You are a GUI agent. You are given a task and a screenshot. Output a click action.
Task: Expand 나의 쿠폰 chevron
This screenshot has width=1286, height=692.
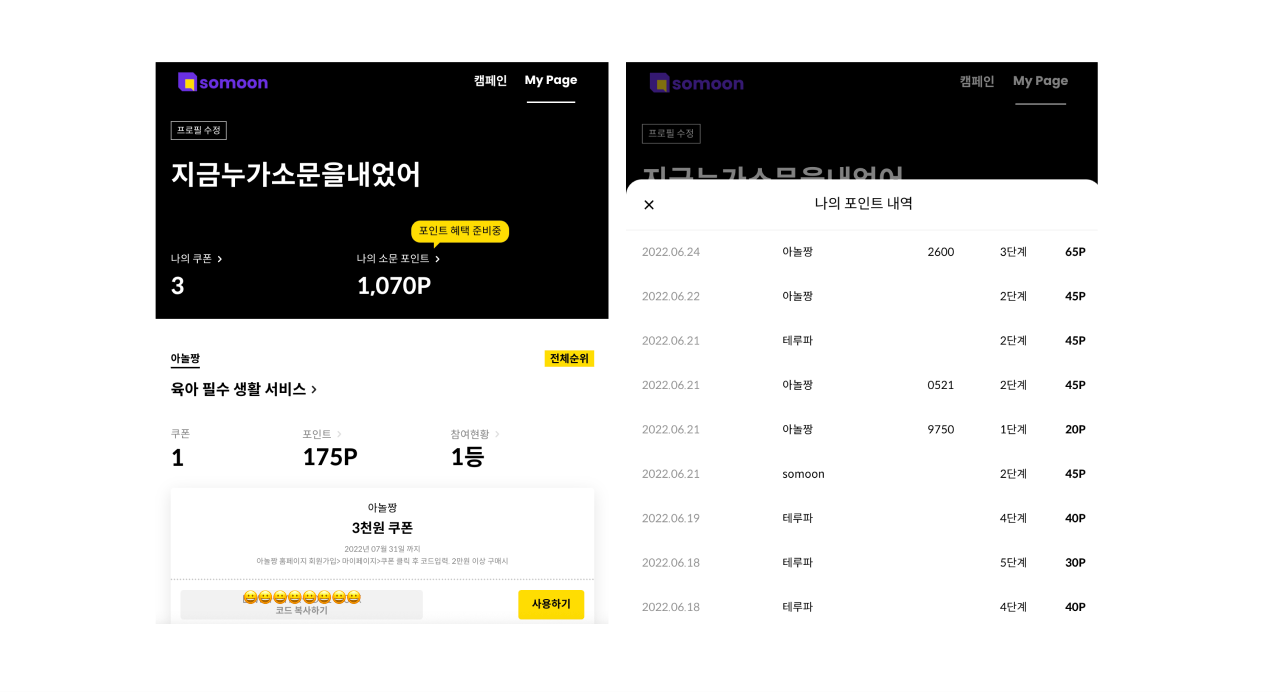(x=220, y=259)
